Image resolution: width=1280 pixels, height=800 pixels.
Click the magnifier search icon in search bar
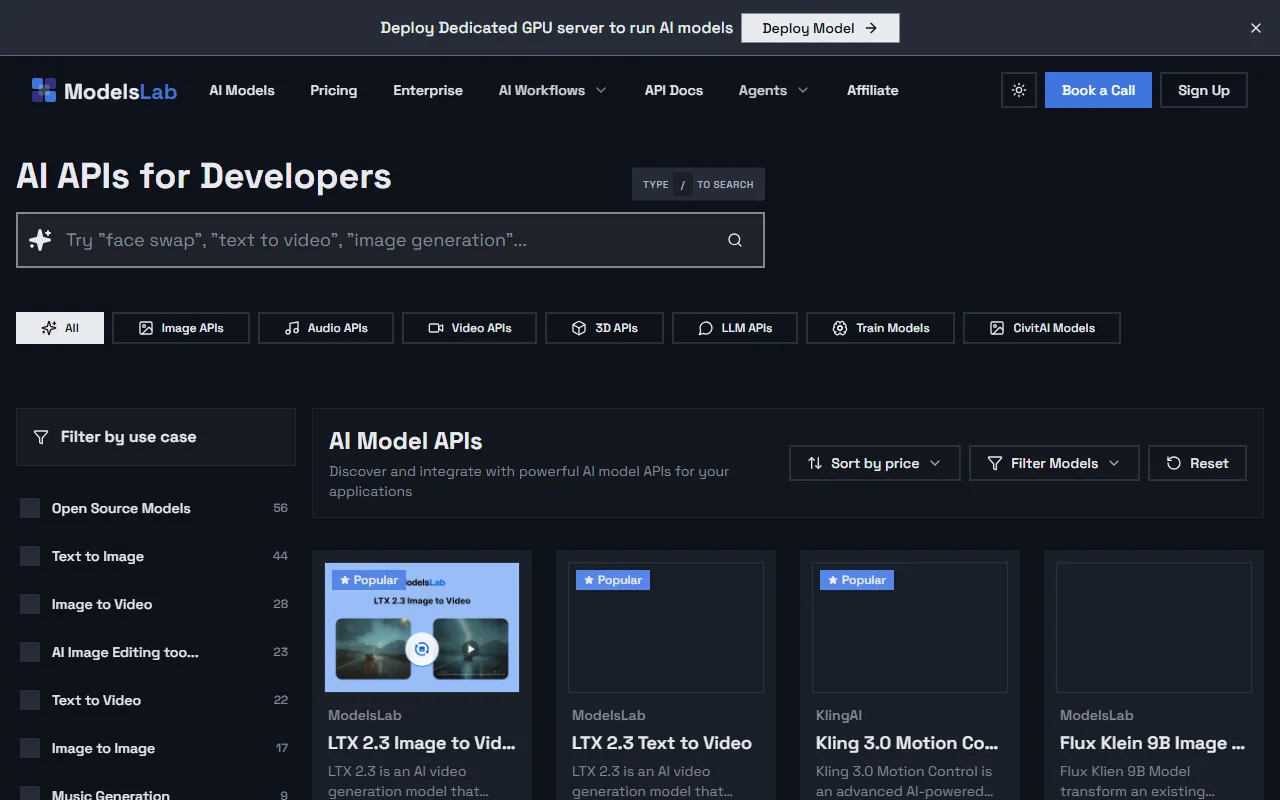click(735, 240)
